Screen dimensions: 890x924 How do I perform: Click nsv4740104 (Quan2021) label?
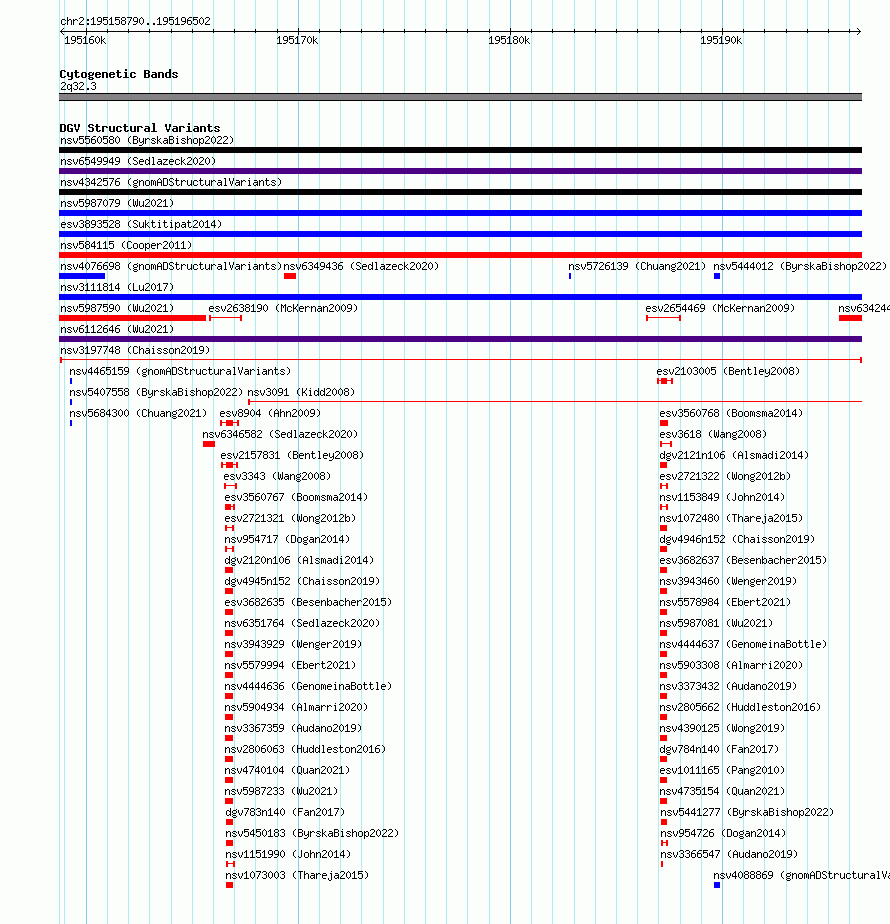288,770
